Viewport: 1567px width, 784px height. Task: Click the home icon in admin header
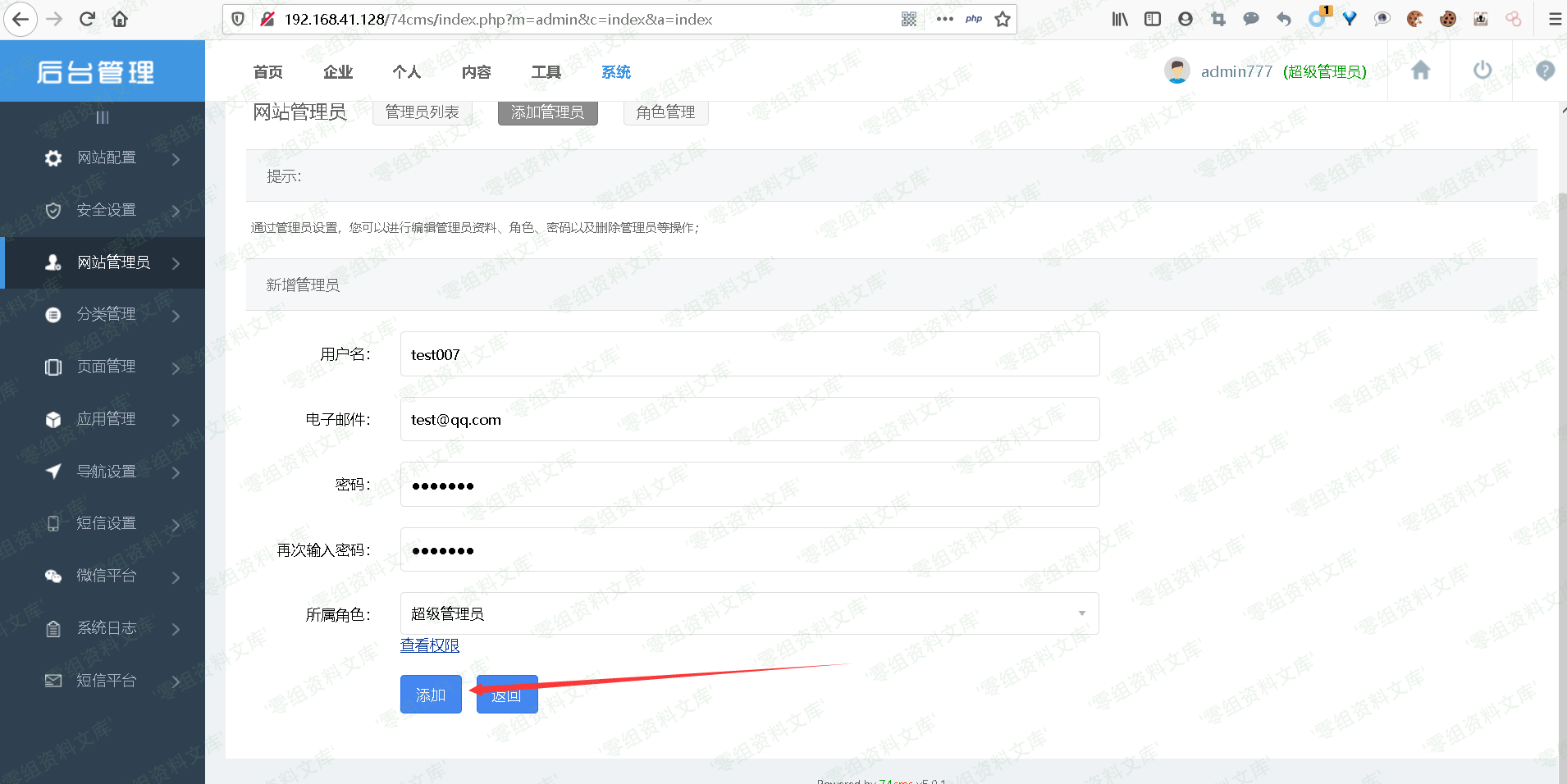1420,71
